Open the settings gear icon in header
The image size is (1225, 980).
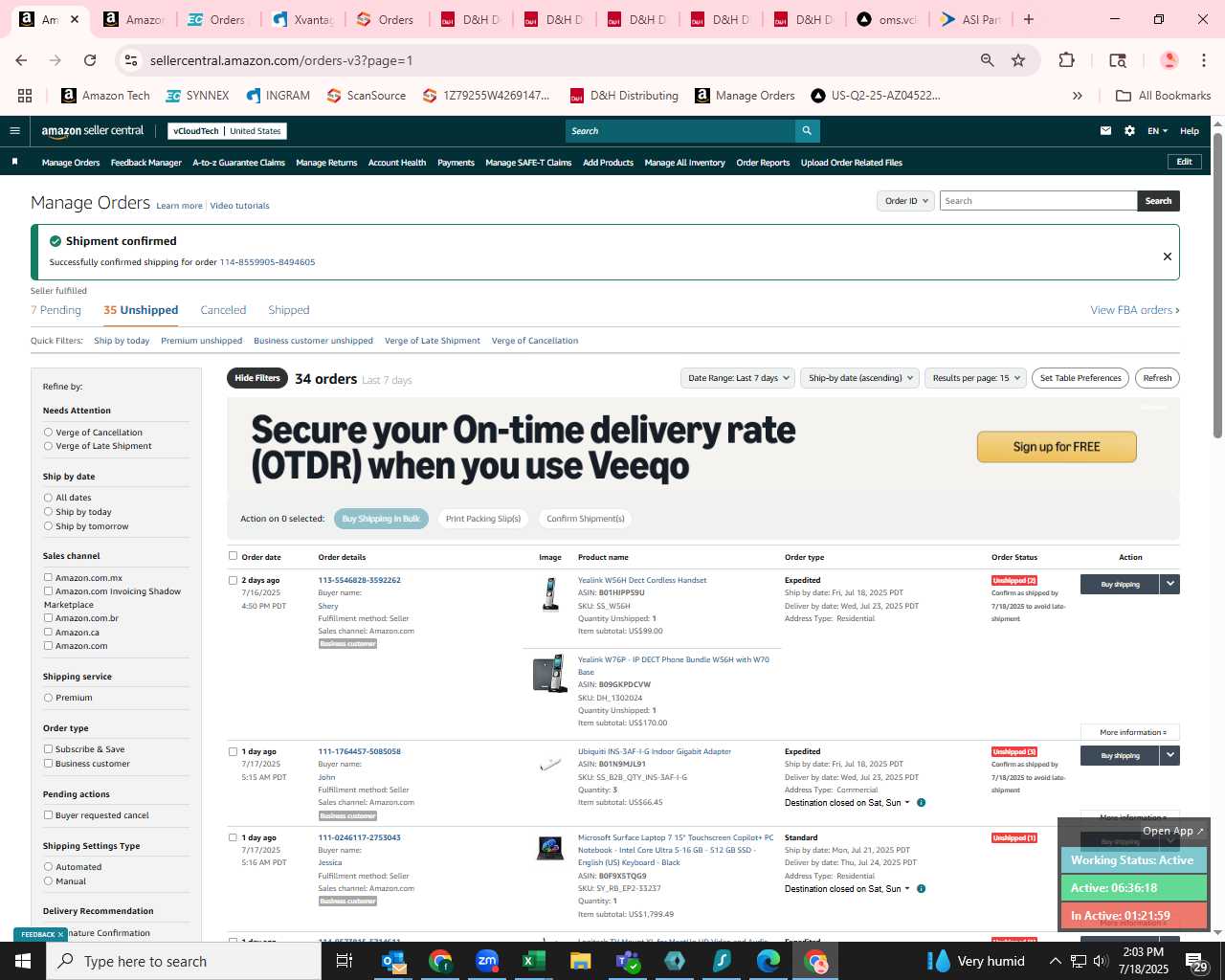click(1129, 131)
